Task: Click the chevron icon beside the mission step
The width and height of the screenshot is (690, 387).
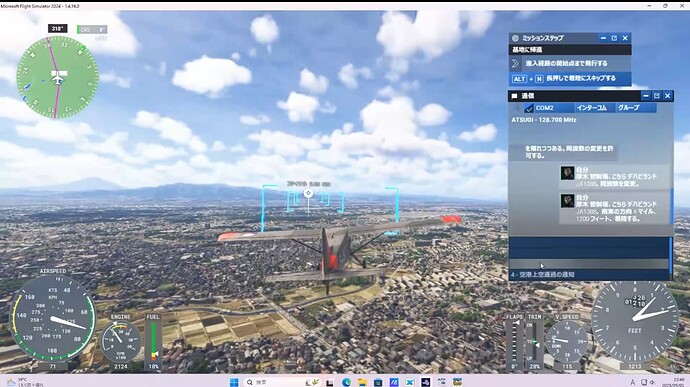Action: tap(515, 63)
